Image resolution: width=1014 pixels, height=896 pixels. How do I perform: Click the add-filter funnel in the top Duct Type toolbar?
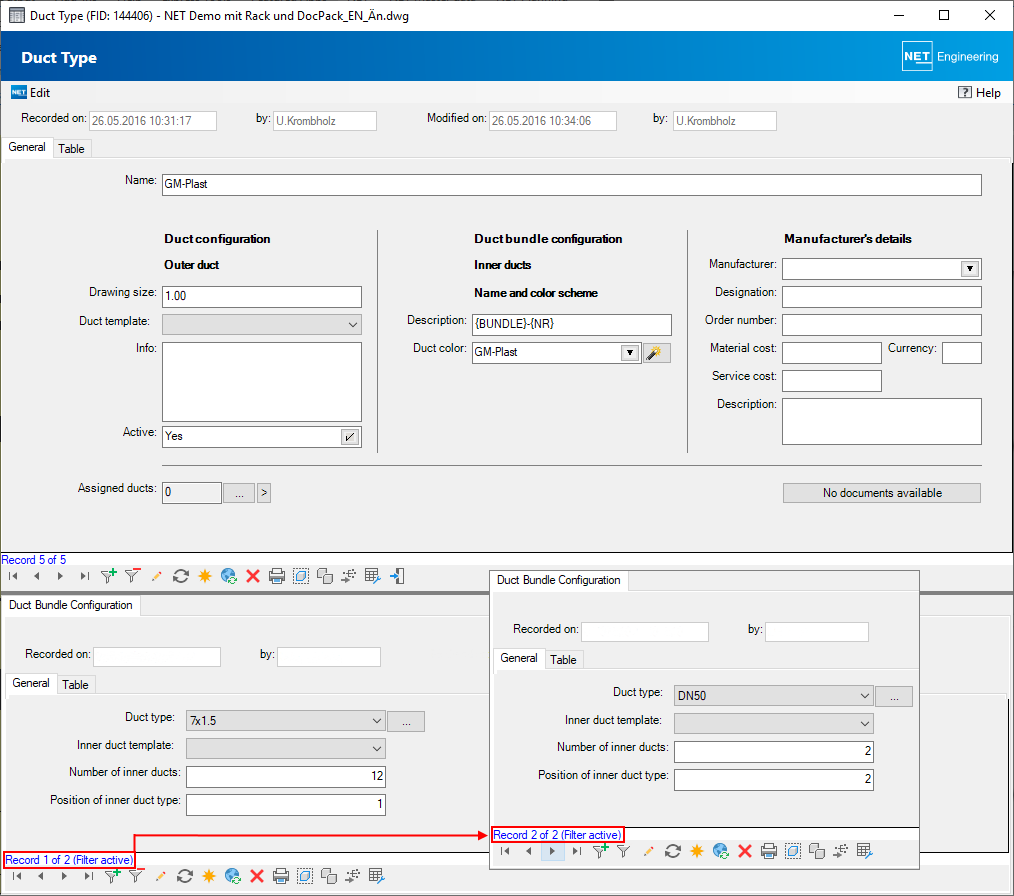(x=109, y=576)
